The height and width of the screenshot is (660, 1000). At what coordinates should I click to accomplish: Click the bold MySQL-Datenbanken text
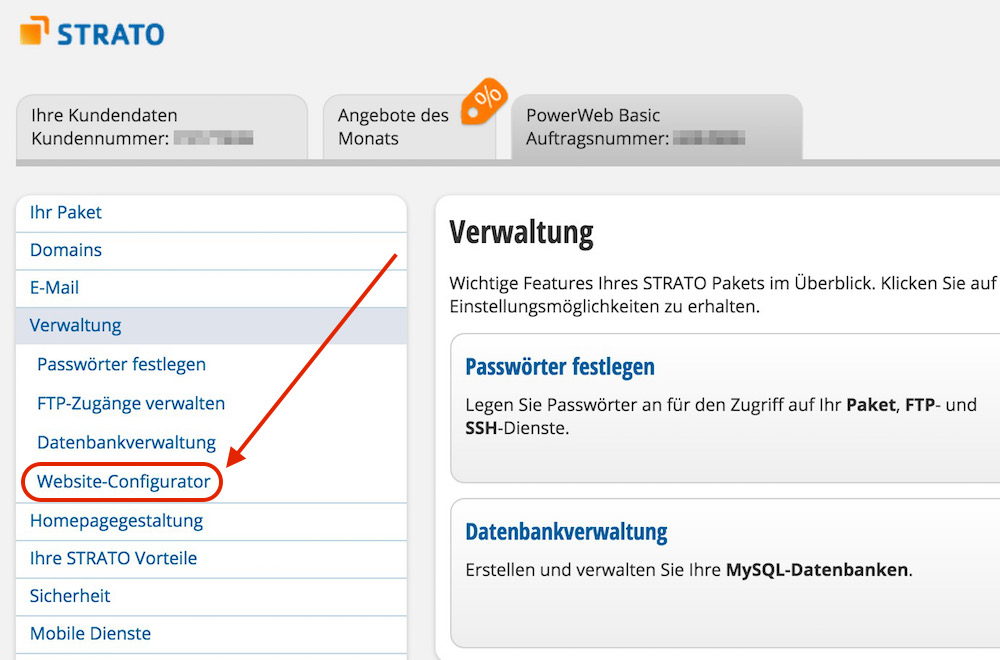pyautogui.click(x=817, y=570)
